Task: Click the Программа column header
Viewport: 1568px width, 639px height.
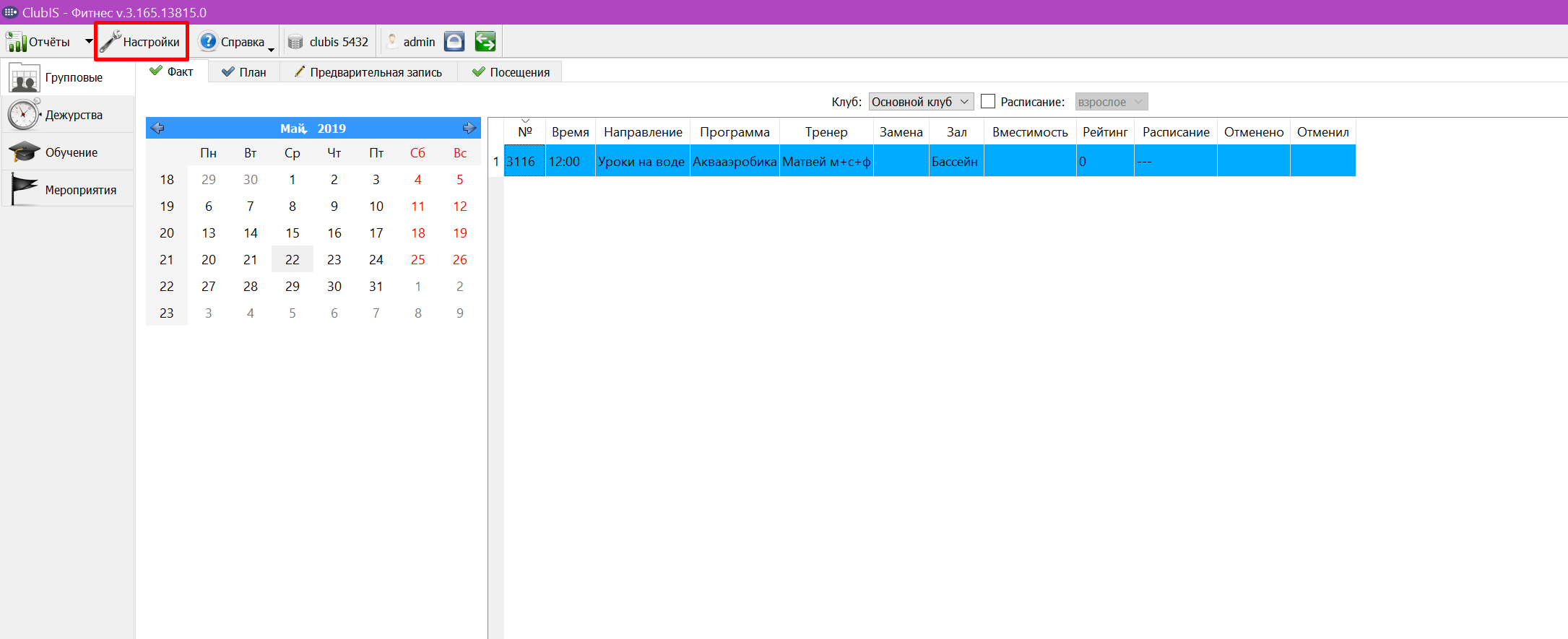Action: coord(735,131)
